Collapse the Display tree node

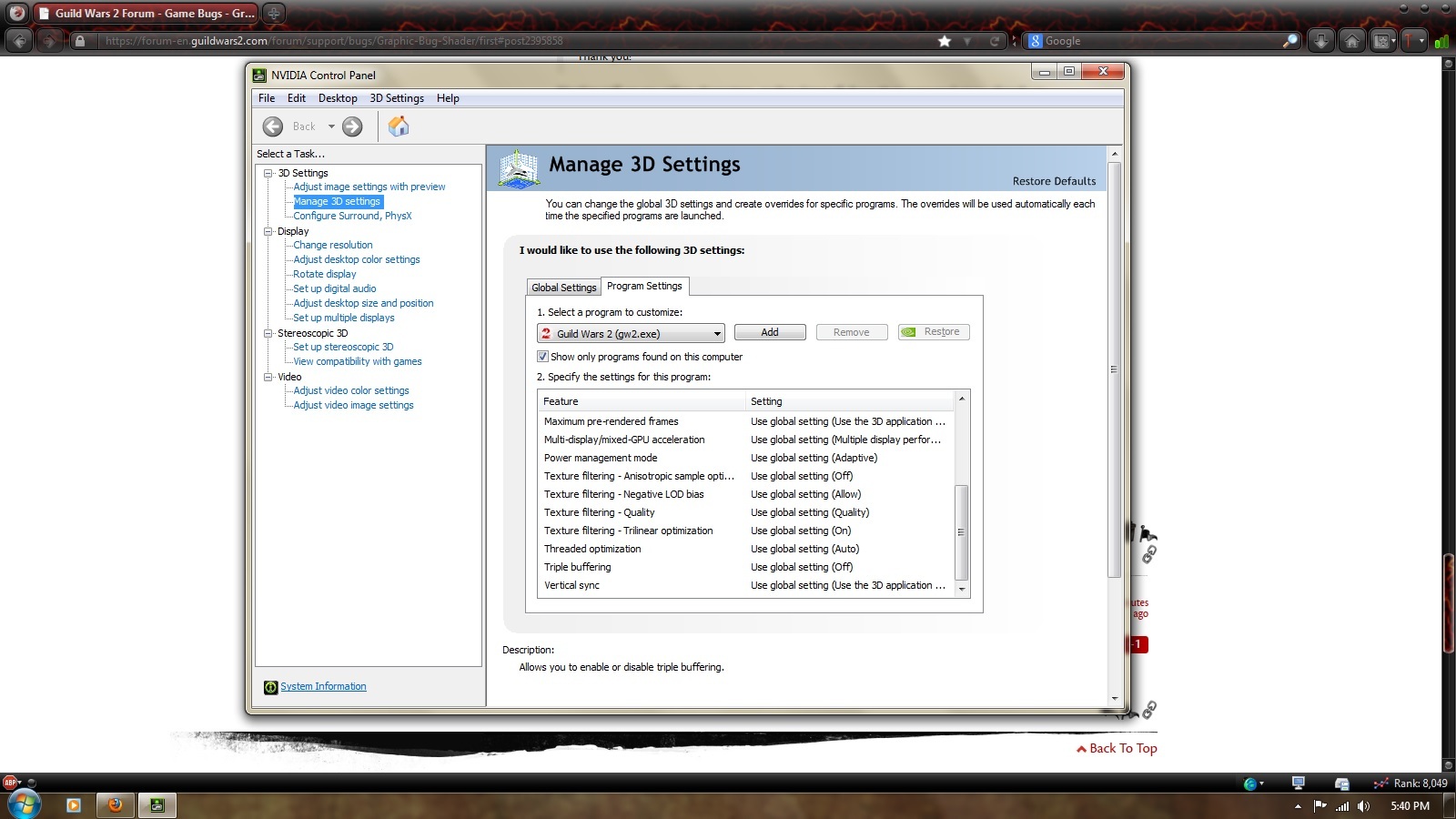click(268, 231)
